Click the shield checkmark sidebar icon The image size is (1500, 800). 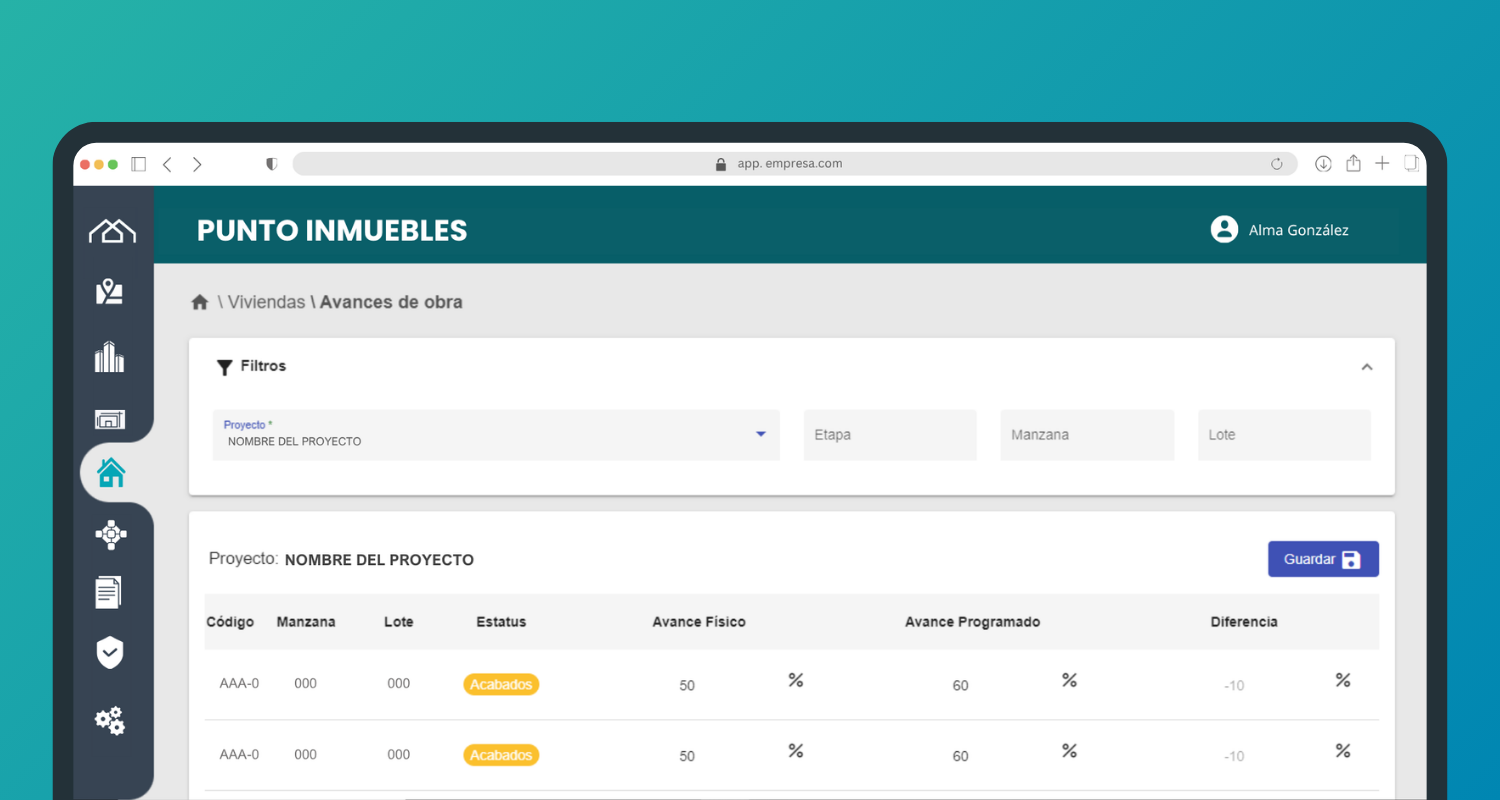click(110, 653)
